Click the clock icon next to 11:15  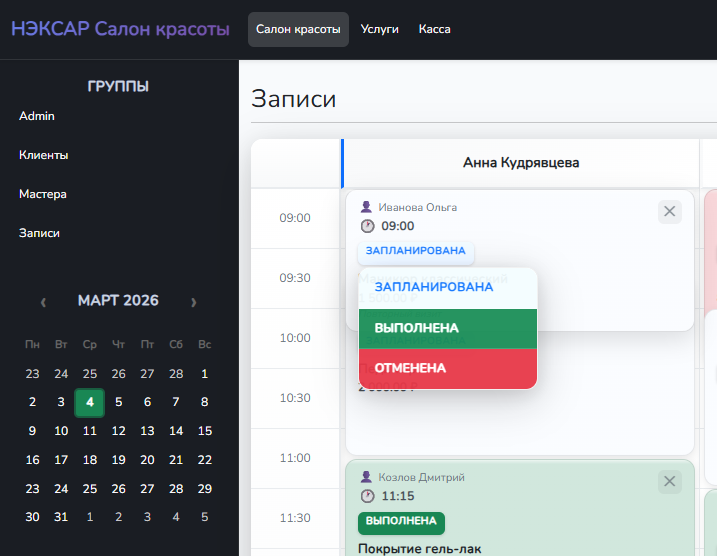[367, 496]
